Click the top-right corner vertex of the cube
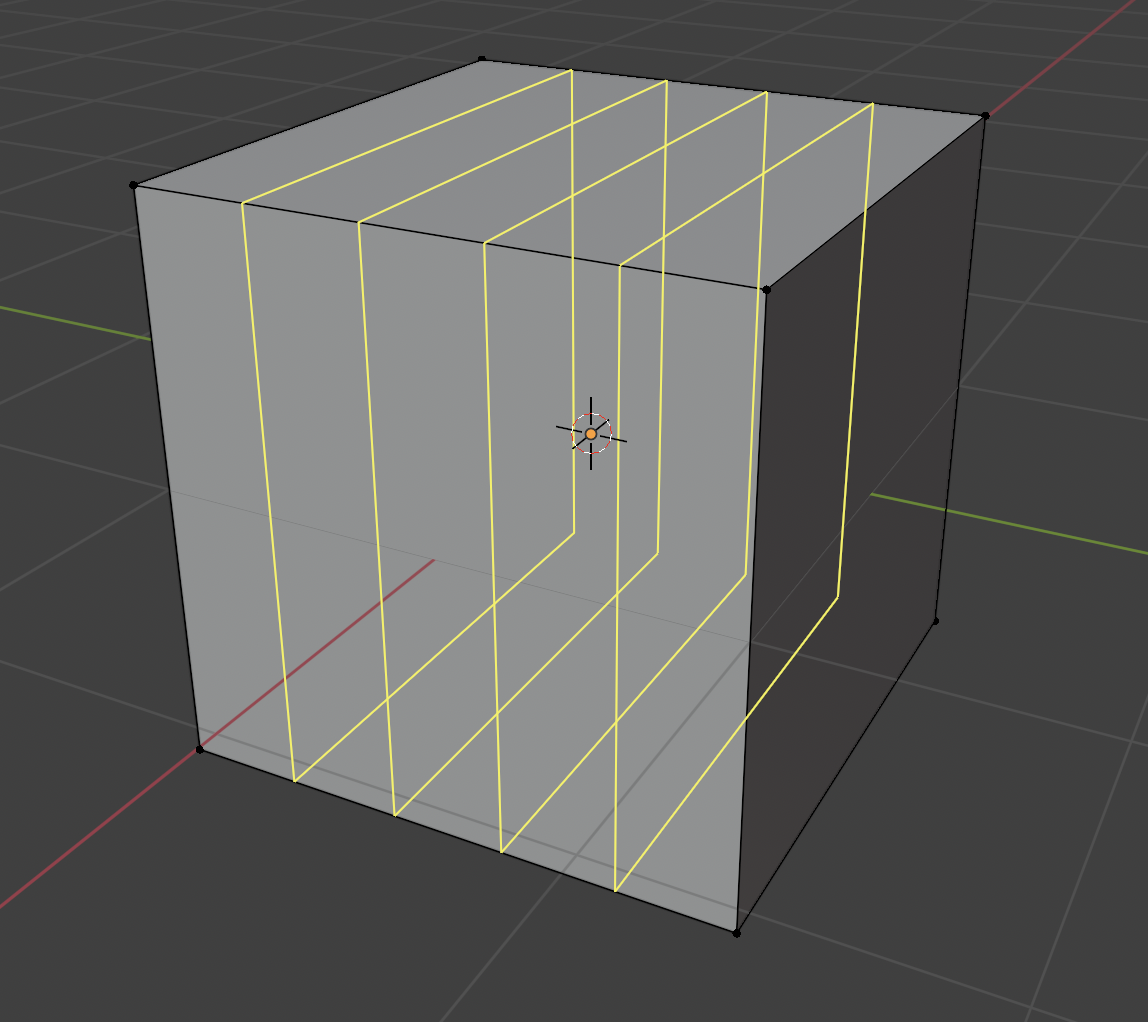This screenshot has height=1022, width=1148. [x=985, y=116]
